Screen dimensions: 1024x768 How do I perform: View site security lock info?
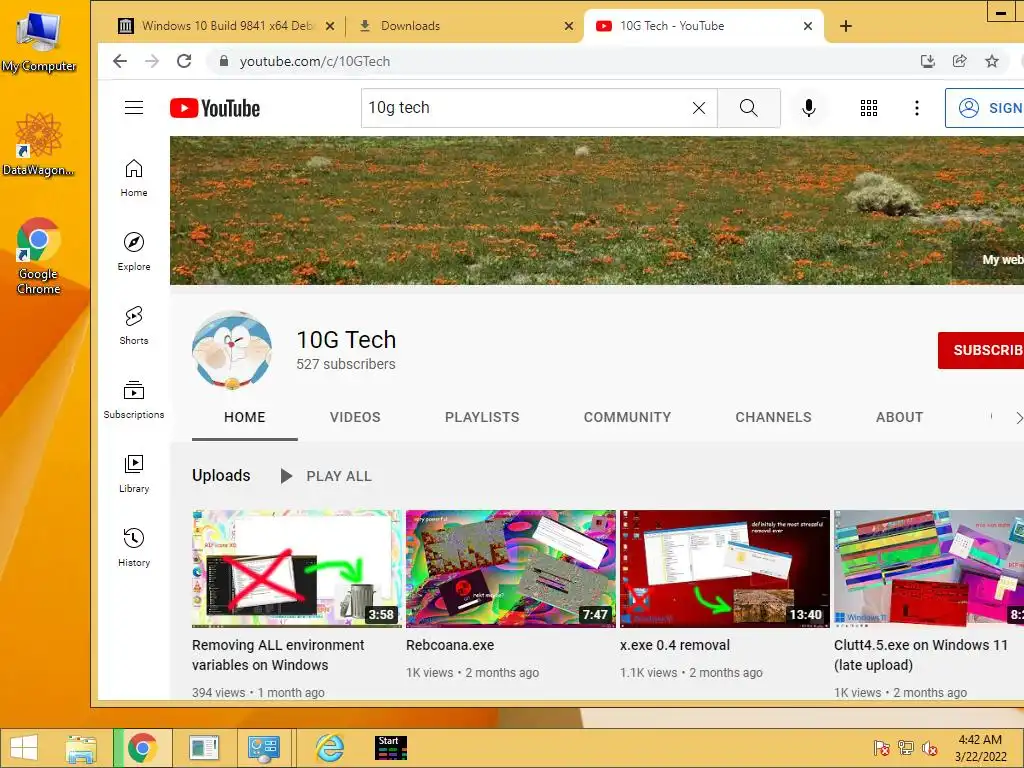[x=224, y=61]
